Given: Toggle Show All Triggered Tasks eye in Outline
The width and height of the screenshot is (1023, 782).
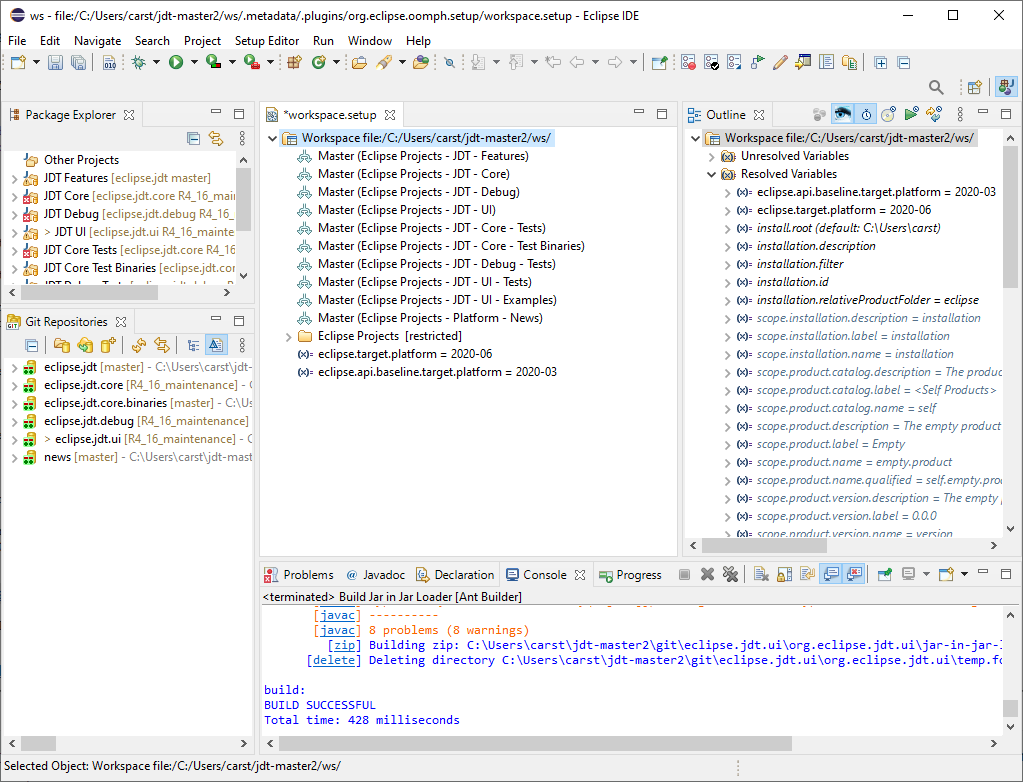Looking at the screenshot, I should coord(842,114).
